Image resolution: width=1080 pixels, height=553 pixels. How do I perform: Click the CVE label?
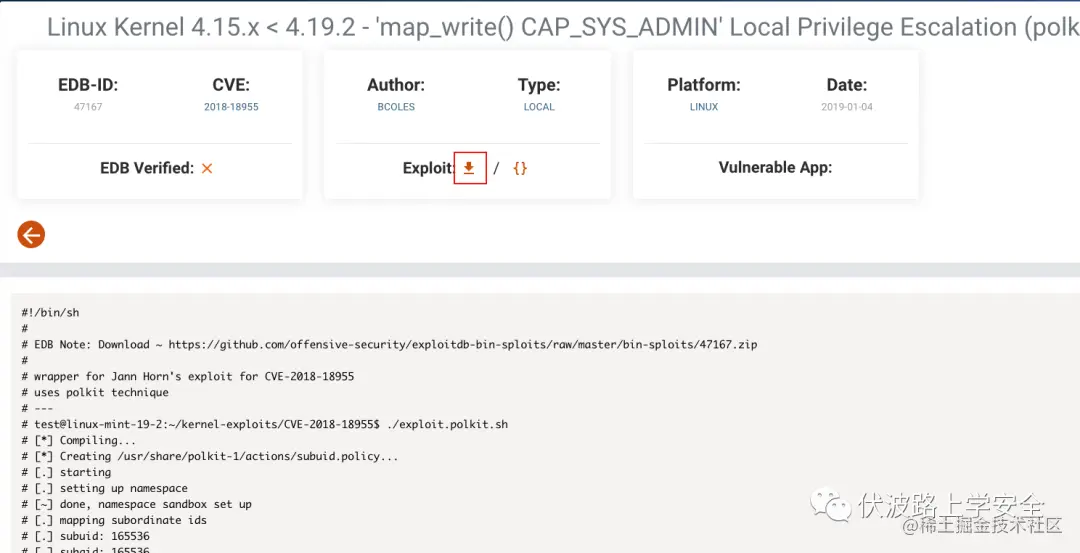click(231, 85)
